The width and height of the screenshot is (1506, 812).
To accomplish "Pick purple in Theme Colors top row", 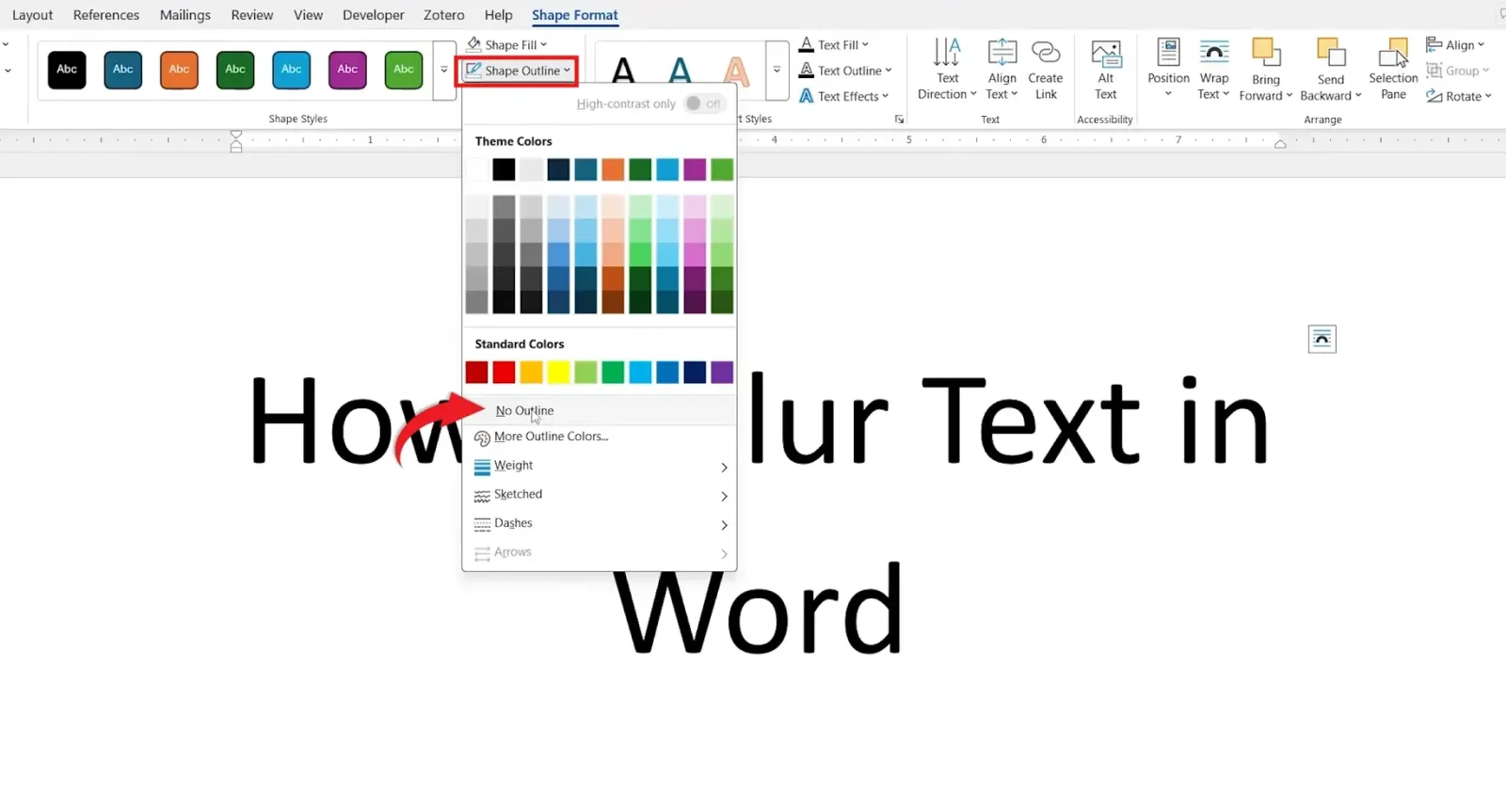I will tap(695, 169).
